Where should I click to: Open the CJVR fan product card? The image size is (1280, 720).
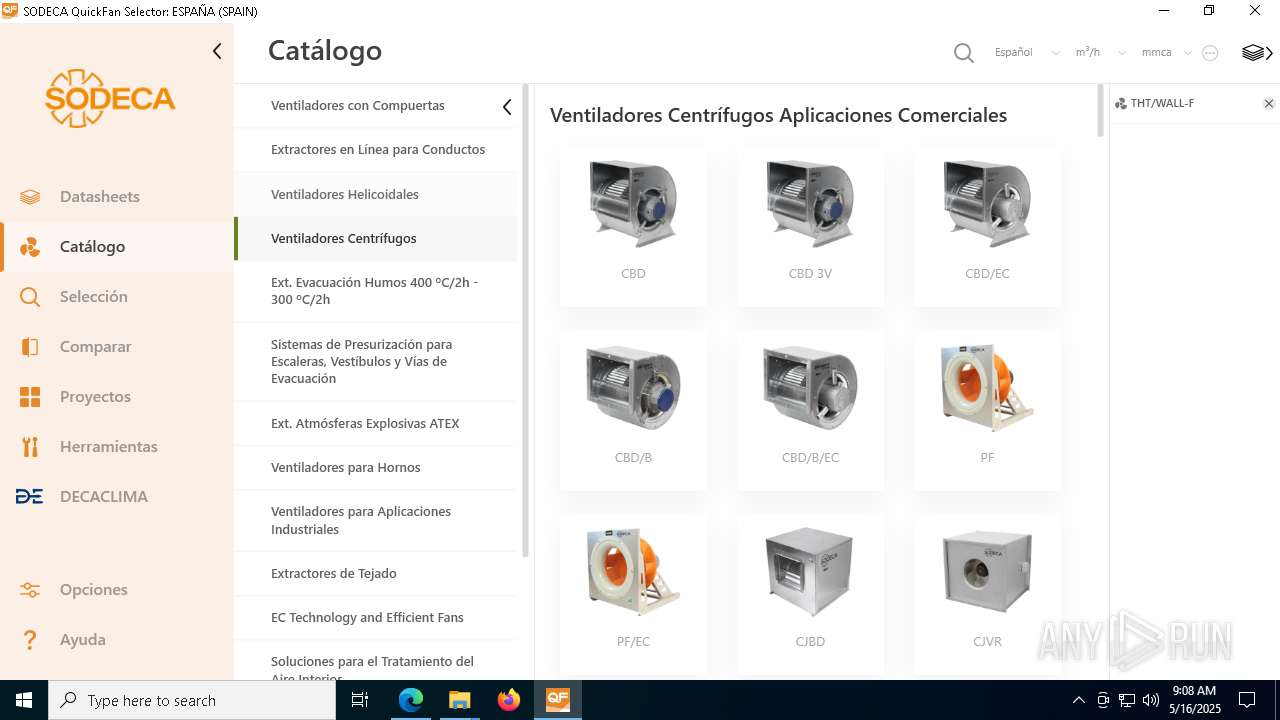click(987, 594)
